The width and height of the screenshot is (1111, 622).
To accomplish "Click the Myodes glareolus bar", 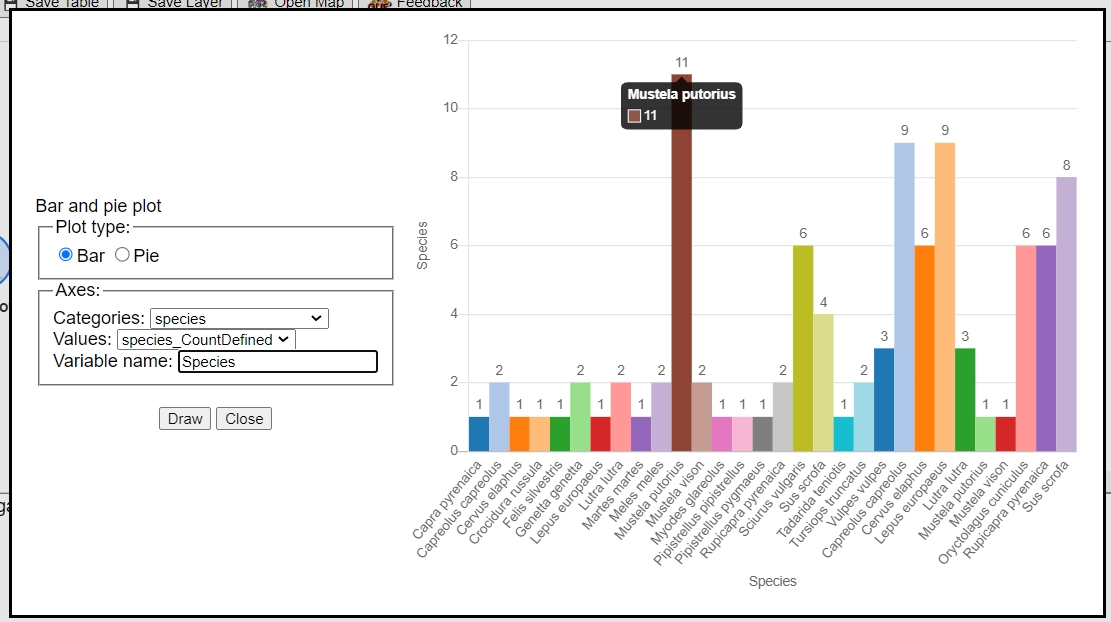I will click(x=722, y=434).
